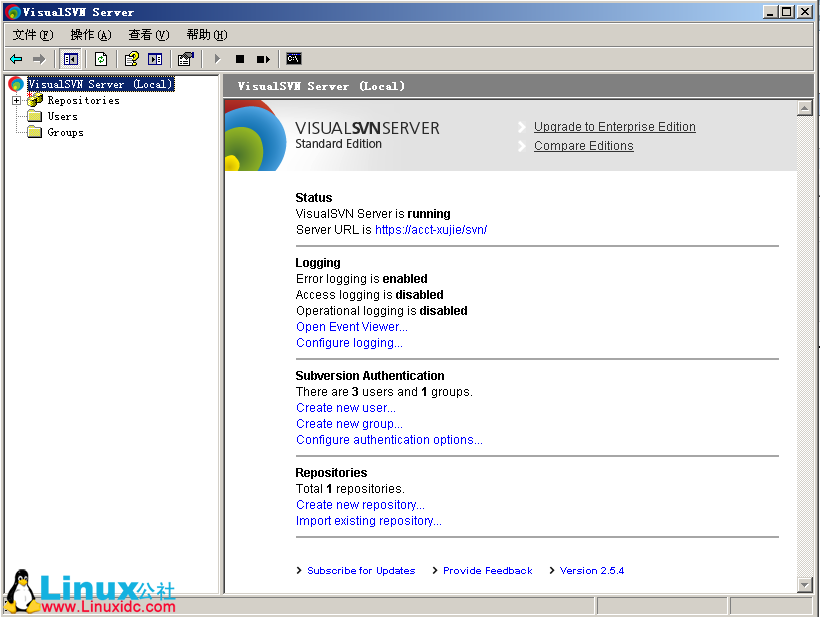This screenshot has height=617, width=820.
Task: Toggle the show/hide console tree icon
Action: pos(70,59)
